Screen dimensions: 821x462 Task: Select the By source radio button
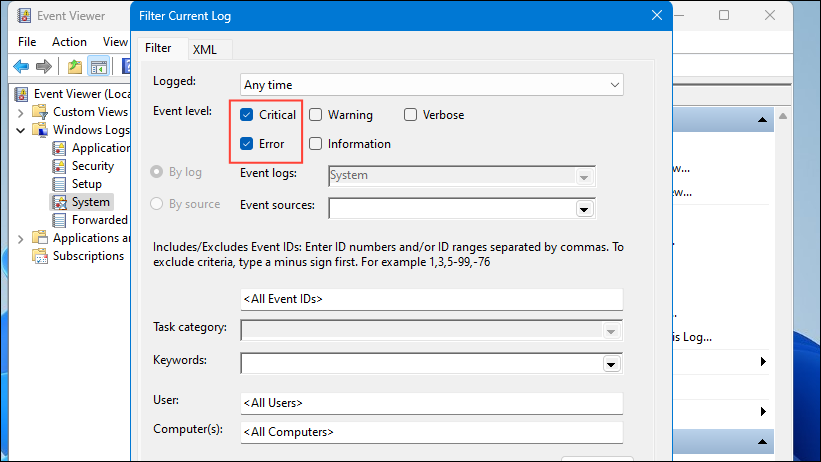[157, 204]
